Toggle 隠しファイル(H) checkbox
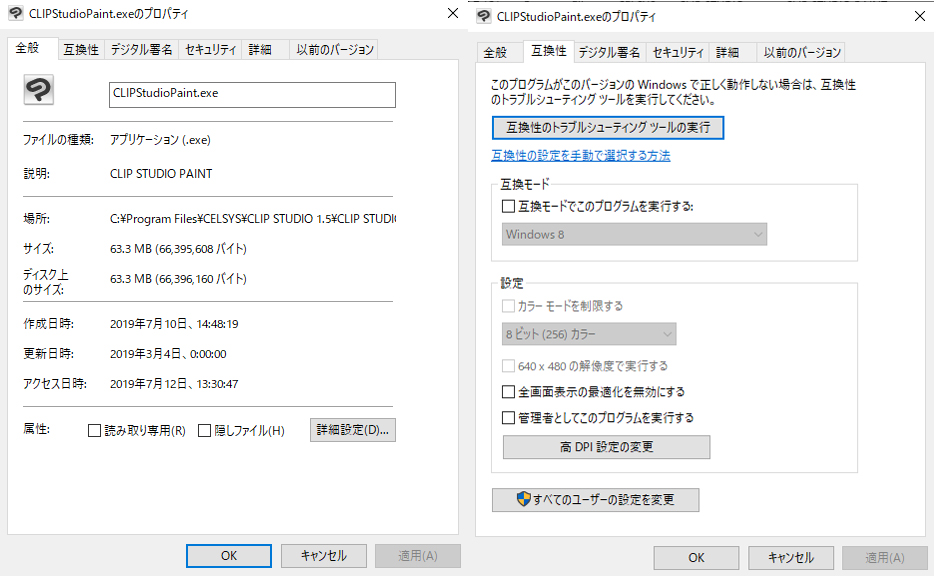Screen dimensions: 936x576 [x=204, y=430]
